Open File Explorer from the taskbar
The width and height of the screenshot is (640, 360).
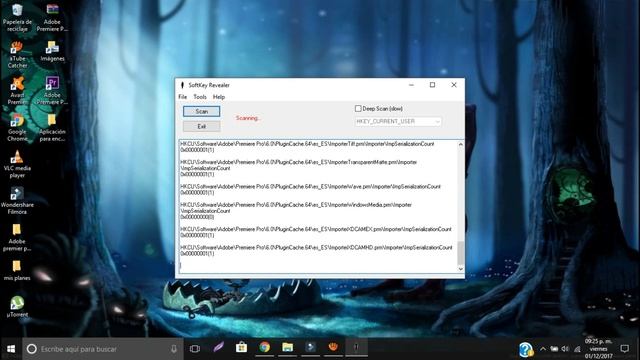click(287, 347)
